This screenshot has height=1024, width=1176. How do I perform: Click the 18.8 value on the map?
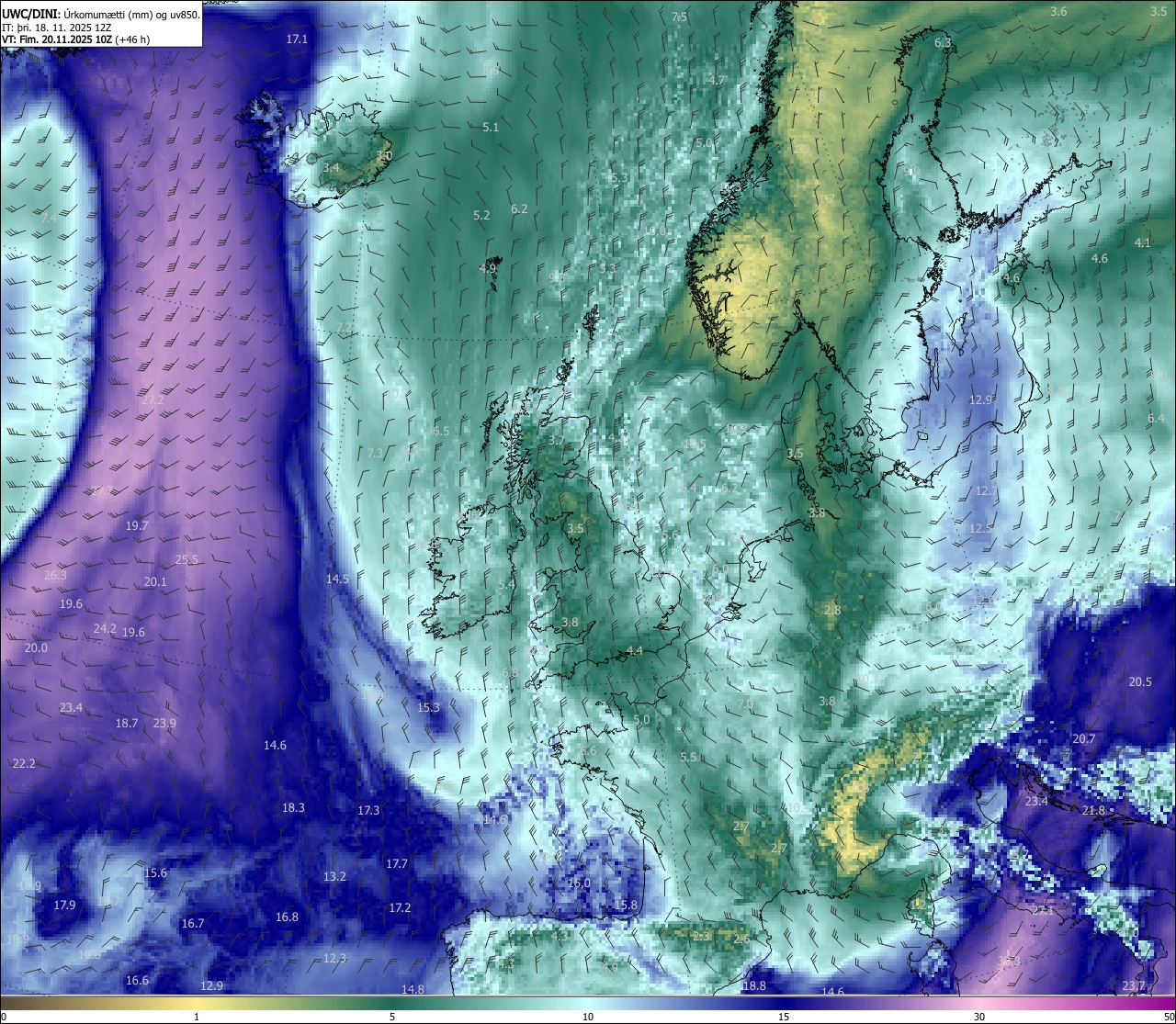coord(754,986)
